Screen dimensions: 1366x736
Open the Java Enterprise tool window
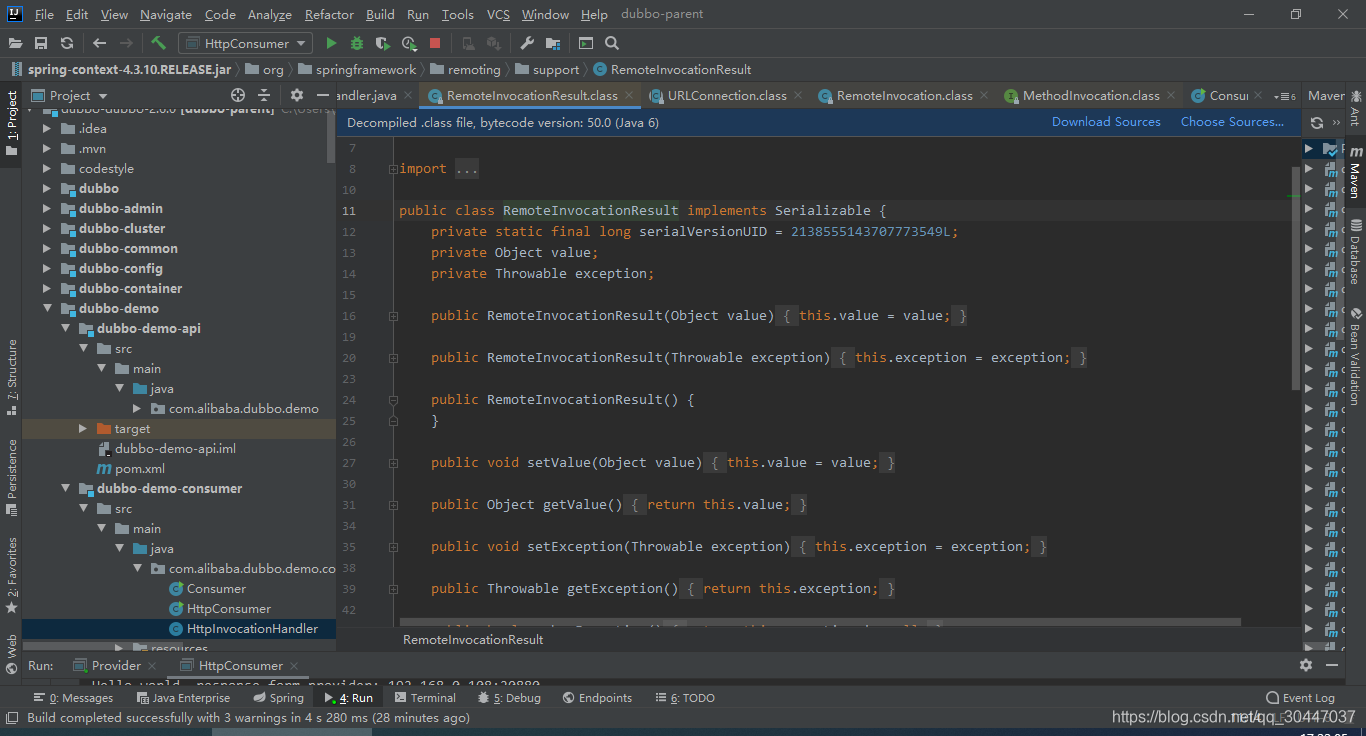click(182, 698)
